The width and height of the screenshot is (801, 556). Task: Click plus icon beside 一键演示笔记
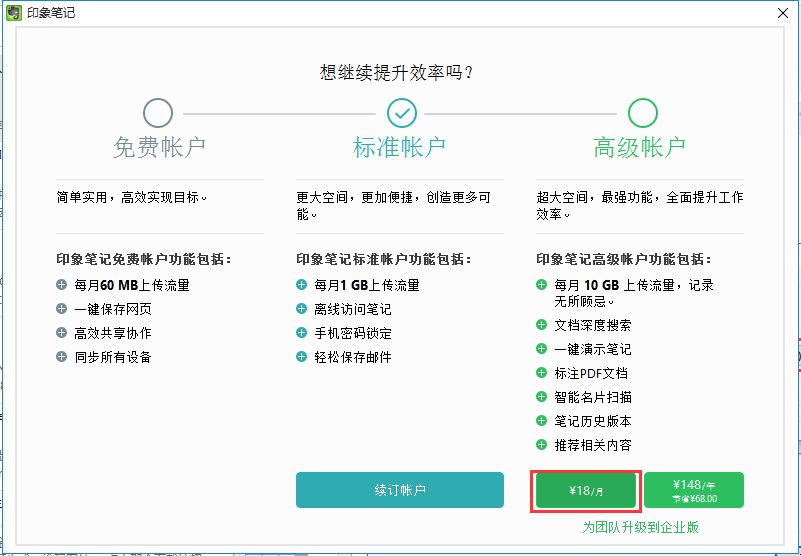pyautogui.click(x=541, y=349)
